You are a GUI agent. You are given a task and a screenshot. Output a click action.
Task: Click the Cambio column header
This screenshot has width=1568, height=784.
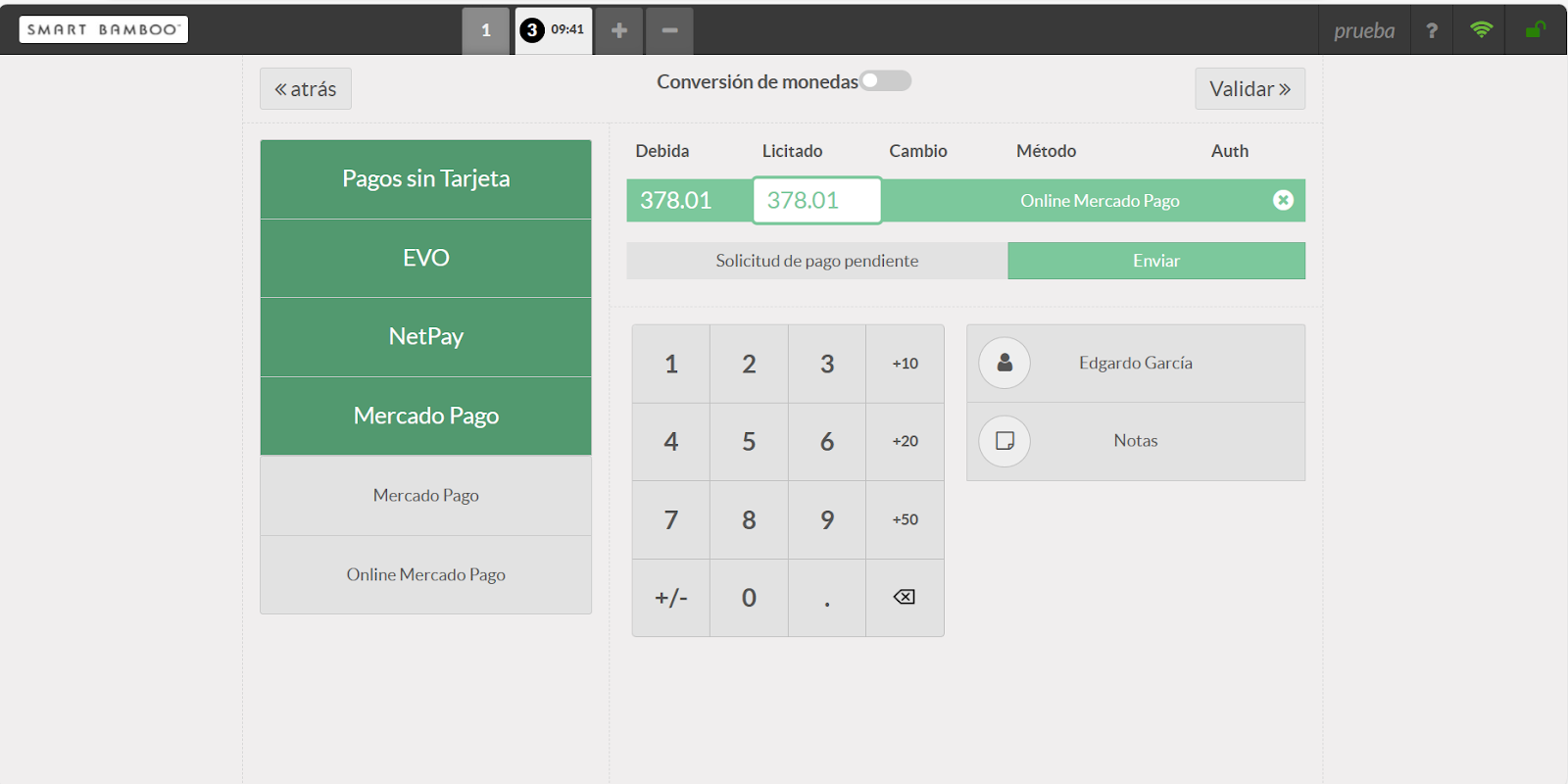click(918, 151)
